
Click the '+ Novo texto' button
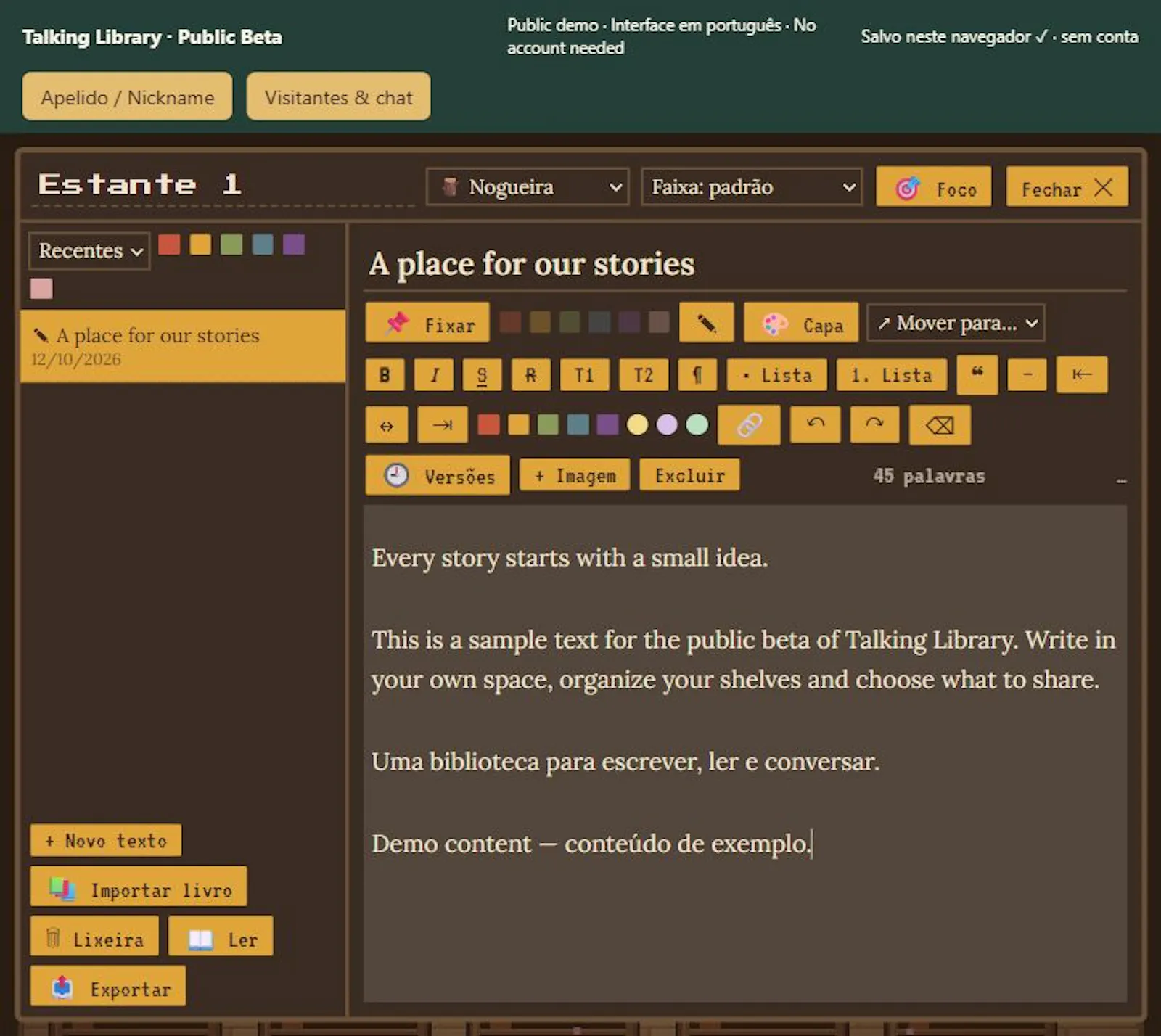[106, 840]
